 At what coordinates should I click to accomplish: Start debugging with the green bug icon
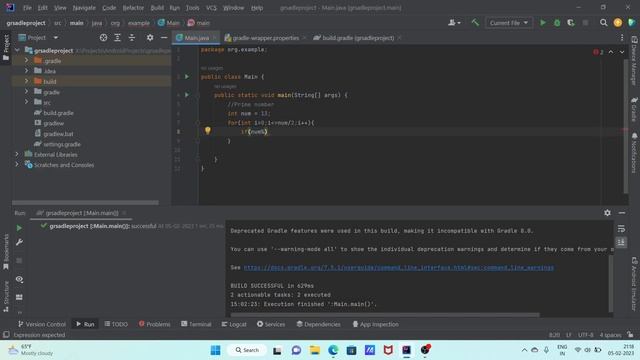point(557,23)
